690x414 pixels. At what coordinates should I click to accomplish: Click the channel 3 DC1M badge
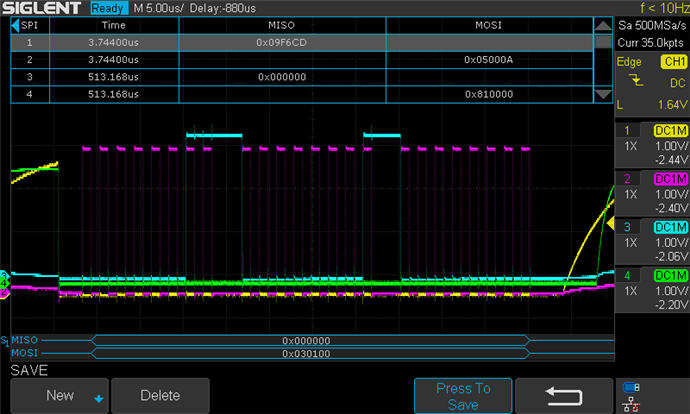[x=671, y=227]
